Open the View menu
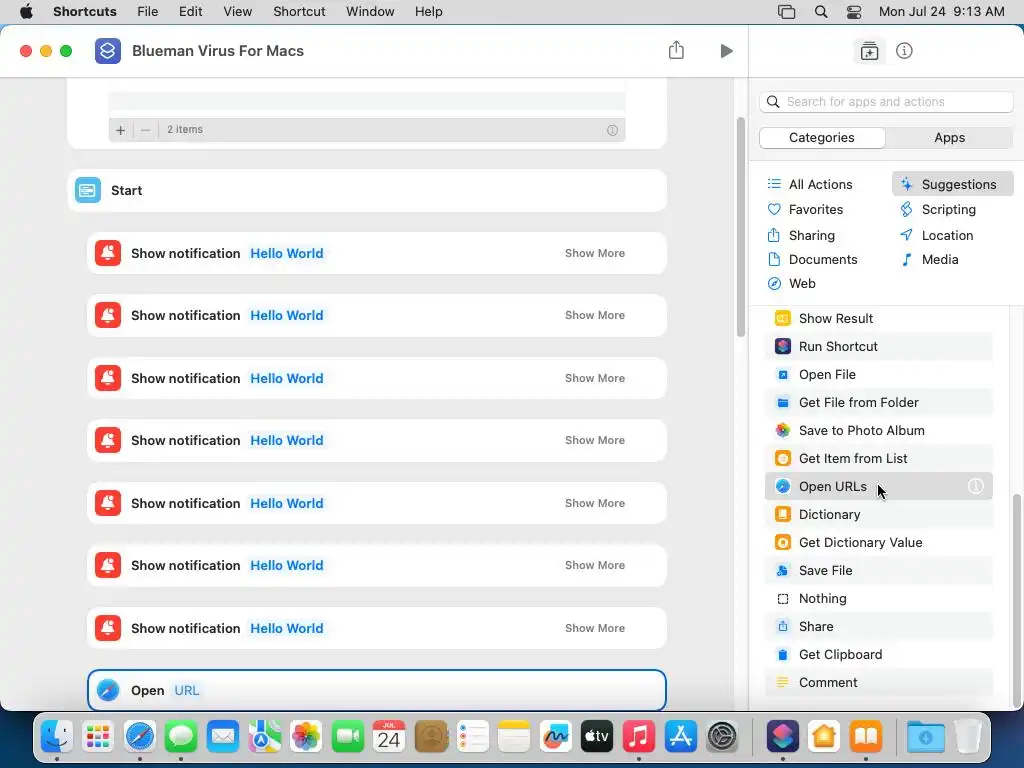This screenshot has height=768, width=1024. point(237,12)
